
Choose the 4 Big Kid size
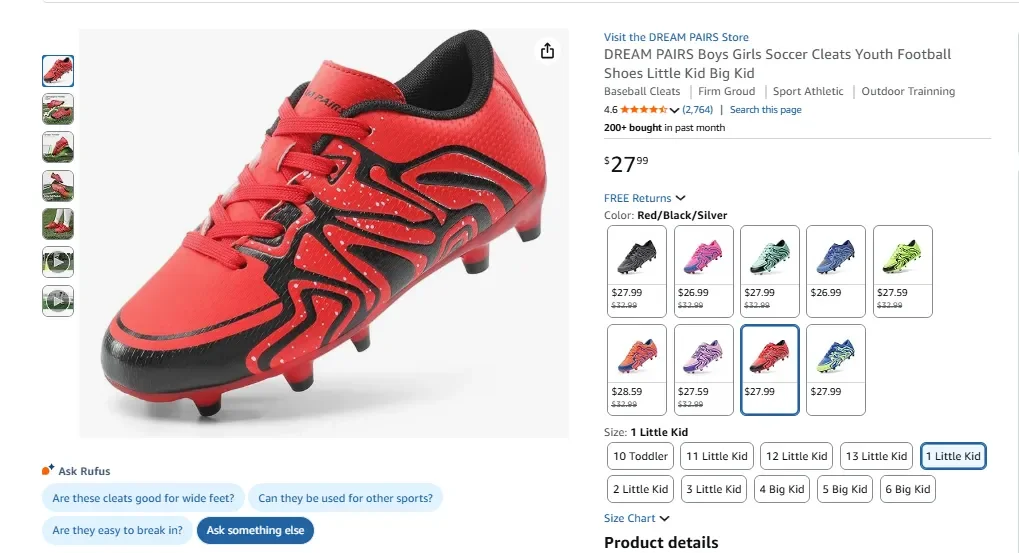[781, 489]
